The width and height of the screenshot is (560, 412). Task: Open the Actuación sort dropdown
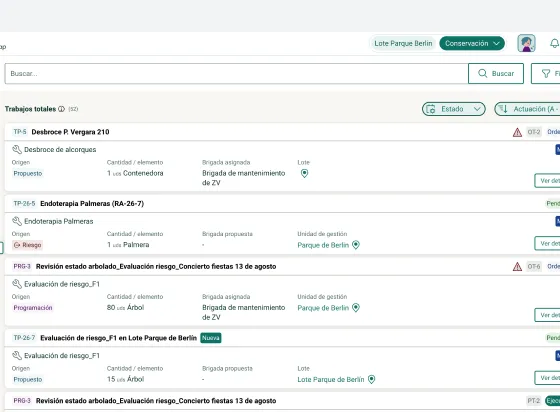pos(527,109)
